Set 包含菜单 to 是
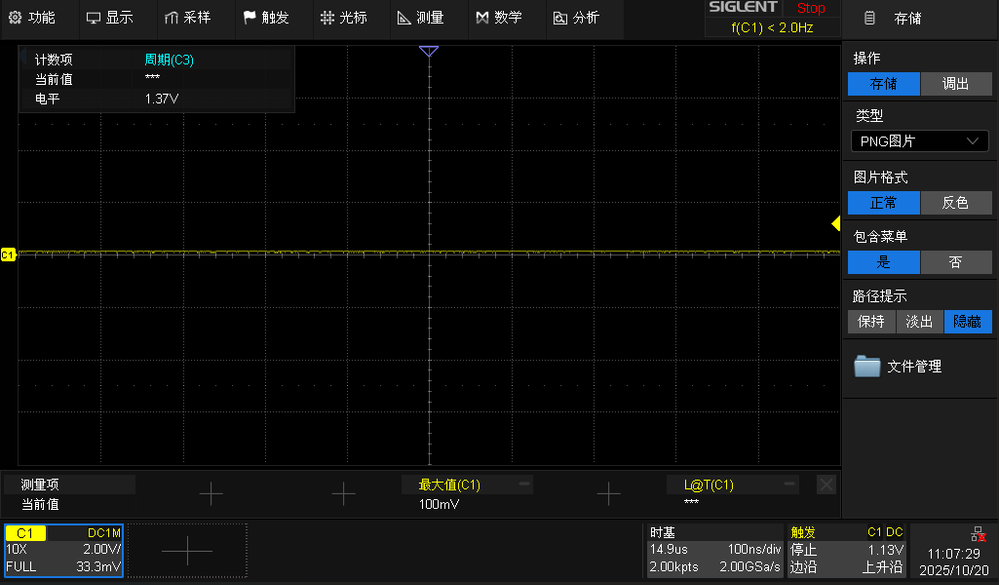Screen dimensions: 999x585 coord(883,262)
